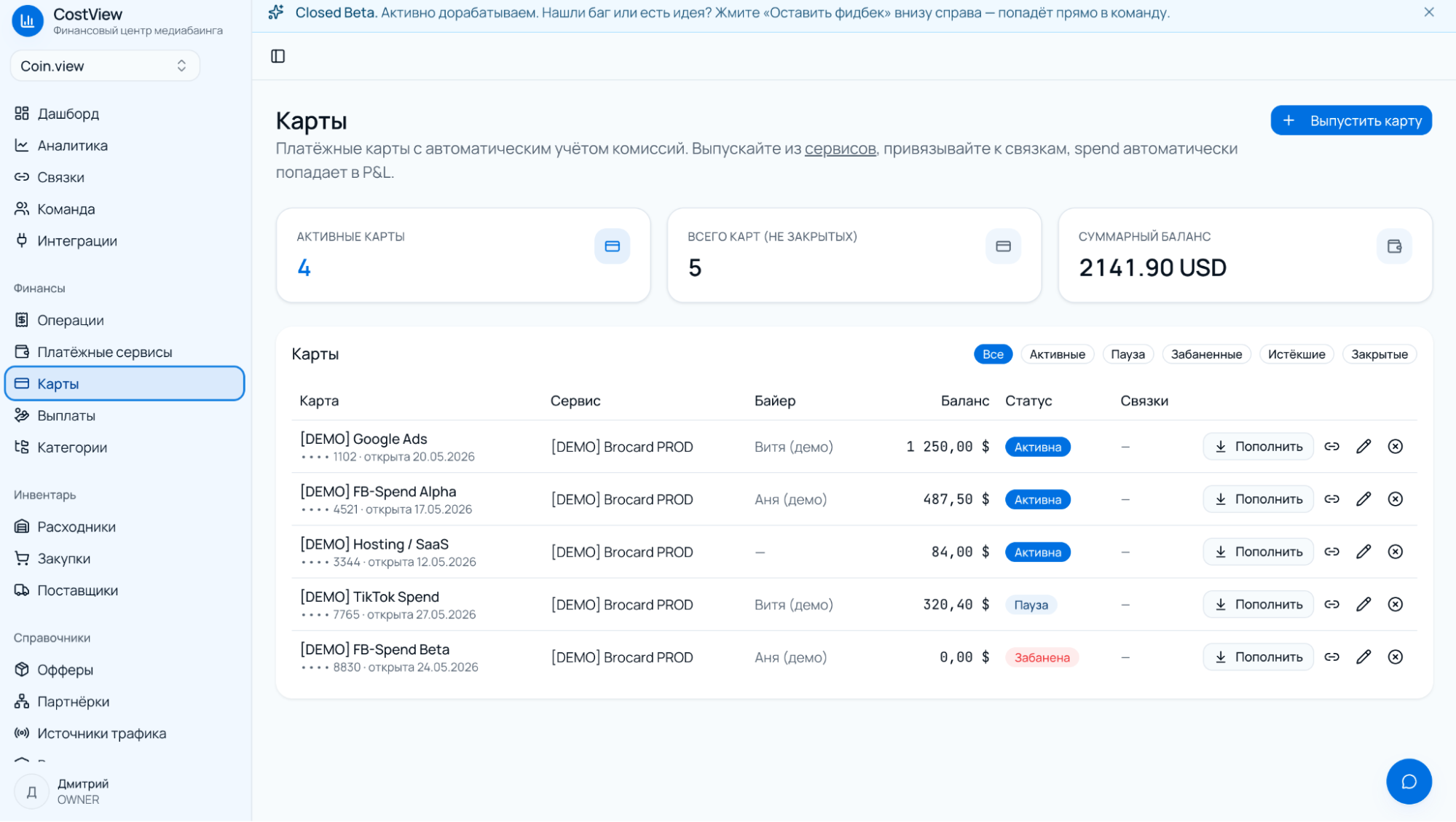The image size is (1456, 822).
Task: Open Поставщики page
Action: [125, 590]
